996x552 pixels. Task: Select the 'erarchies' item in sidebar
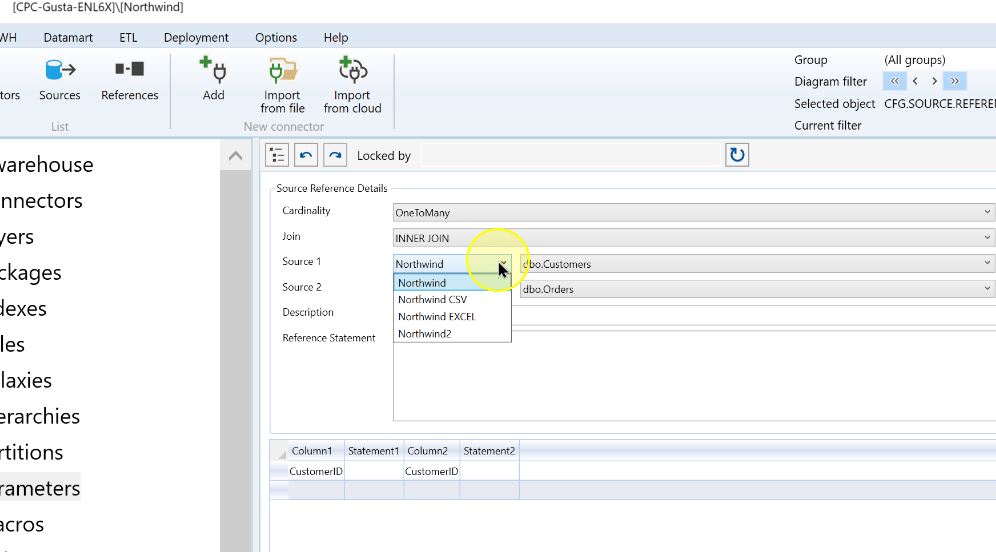tap(40, 417)
